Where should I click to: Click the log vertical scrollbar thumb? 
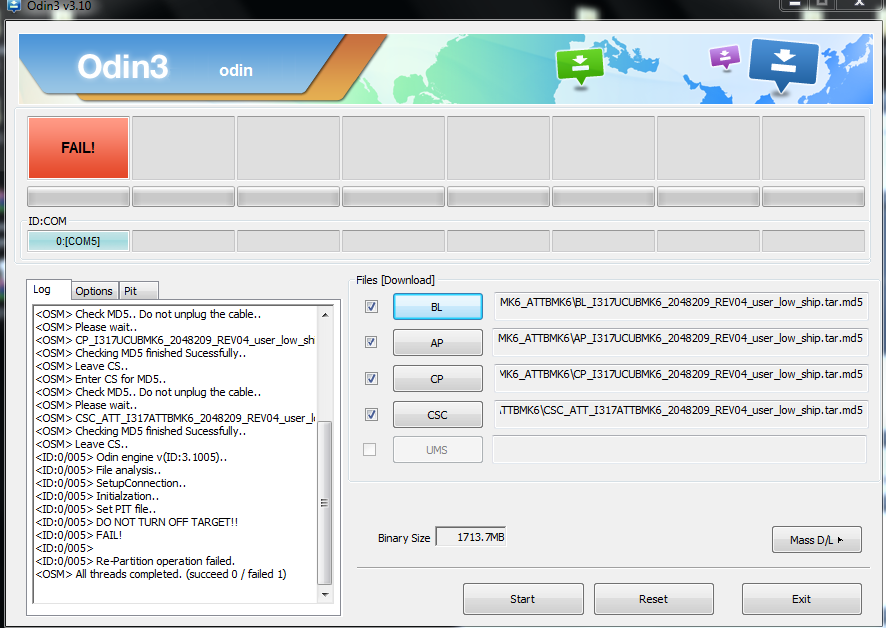[x=325, y=503]
